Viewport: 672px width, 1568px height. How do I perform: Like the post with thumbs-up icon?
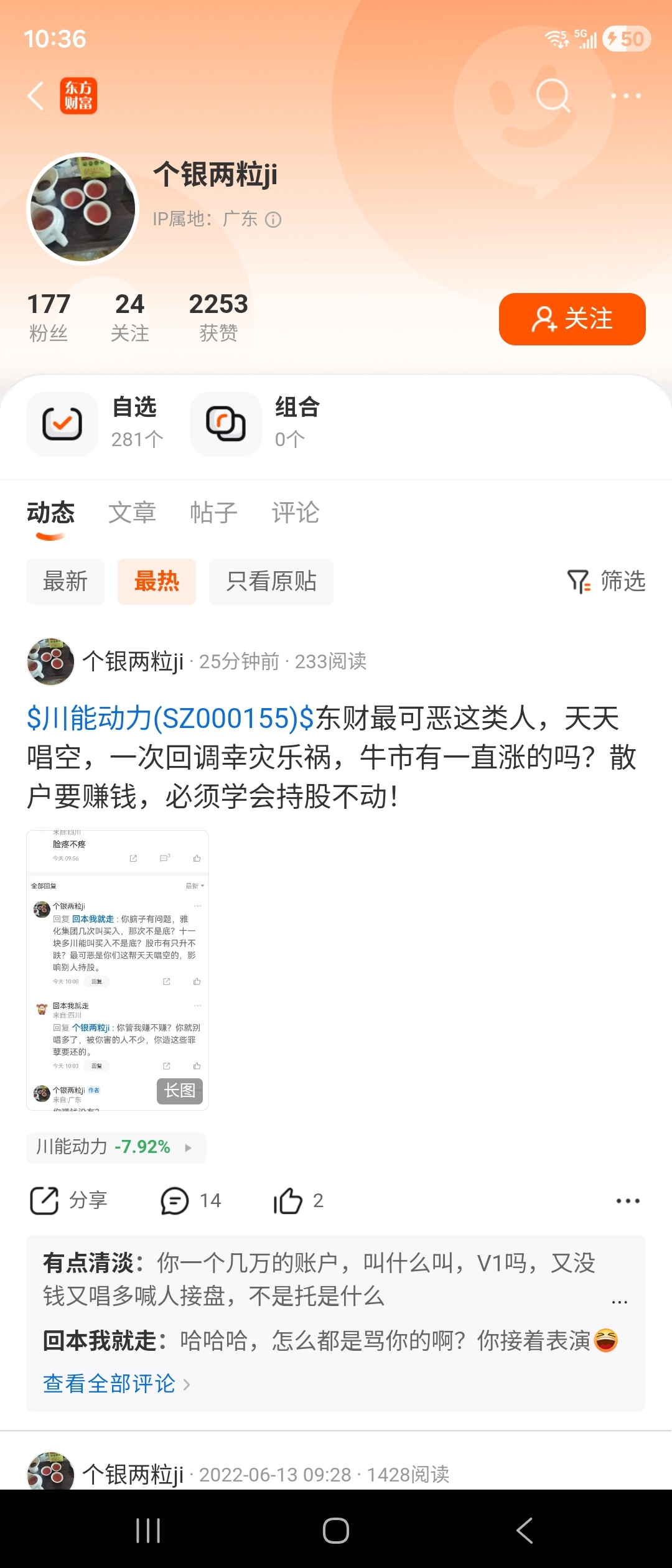tap(287, 1200)
